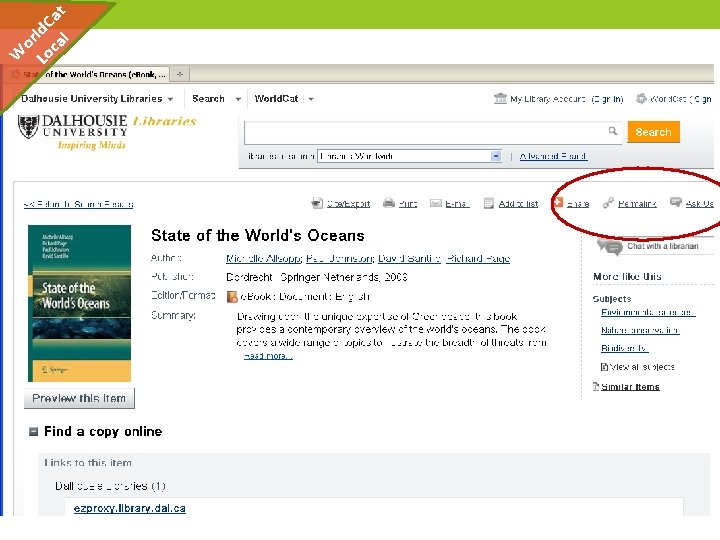
Task: Click Read more in summary
Action: 268,356
